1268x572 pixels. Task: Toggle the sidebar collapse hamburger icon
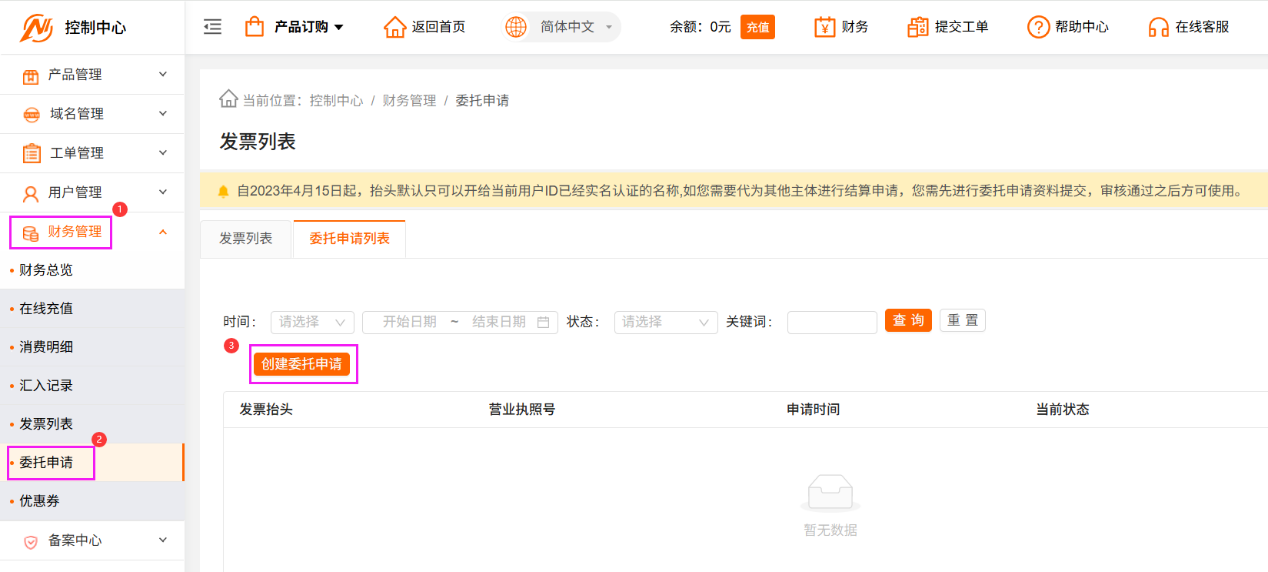[x=212, y=27]
